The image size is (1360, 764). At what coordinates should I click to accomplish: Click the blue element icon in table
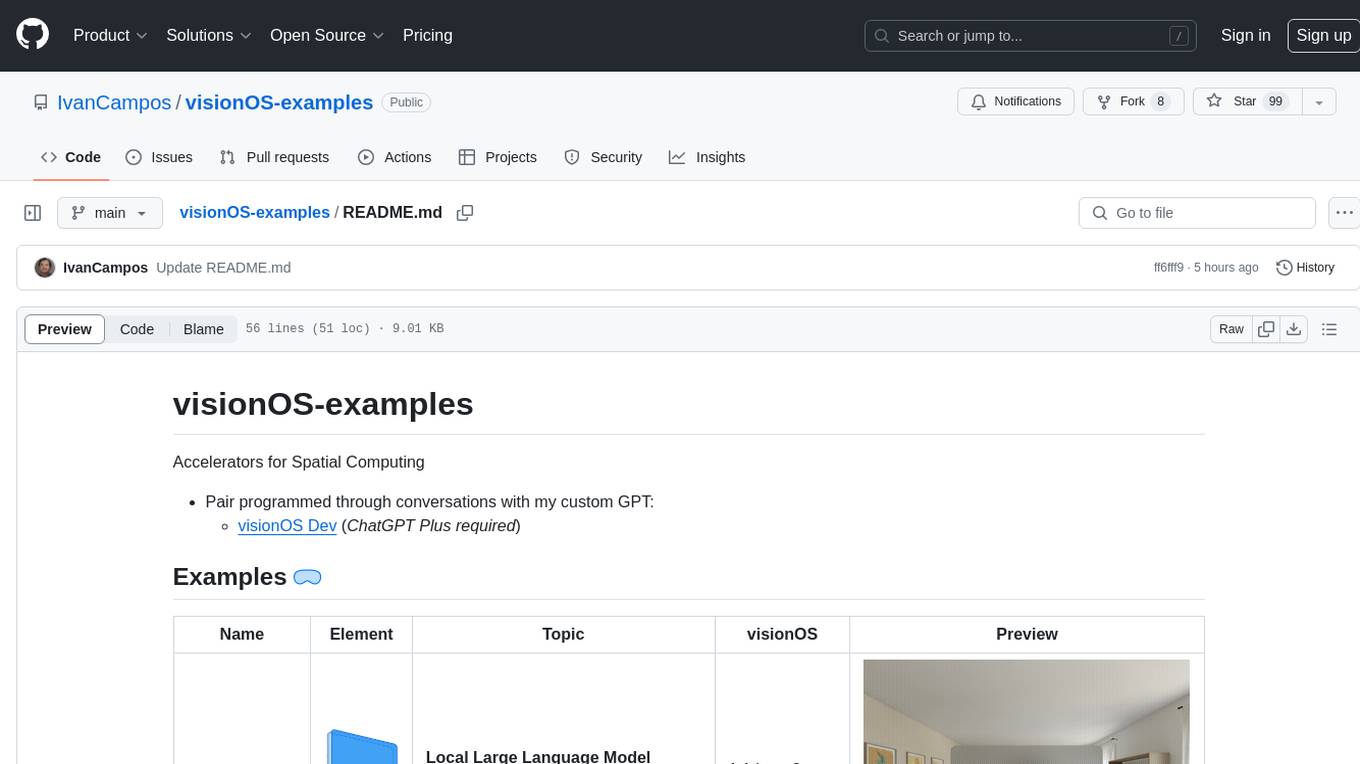(x=361, y=747)
